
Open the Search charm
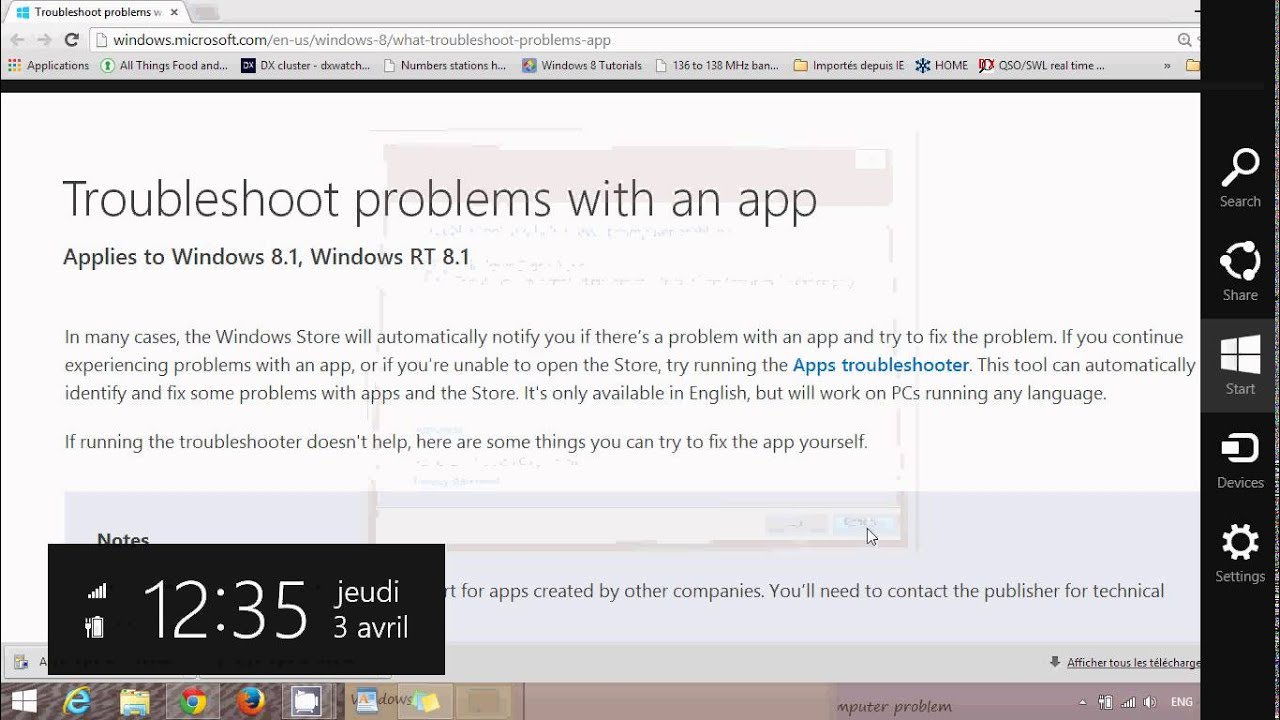(x=1240, y=179)
